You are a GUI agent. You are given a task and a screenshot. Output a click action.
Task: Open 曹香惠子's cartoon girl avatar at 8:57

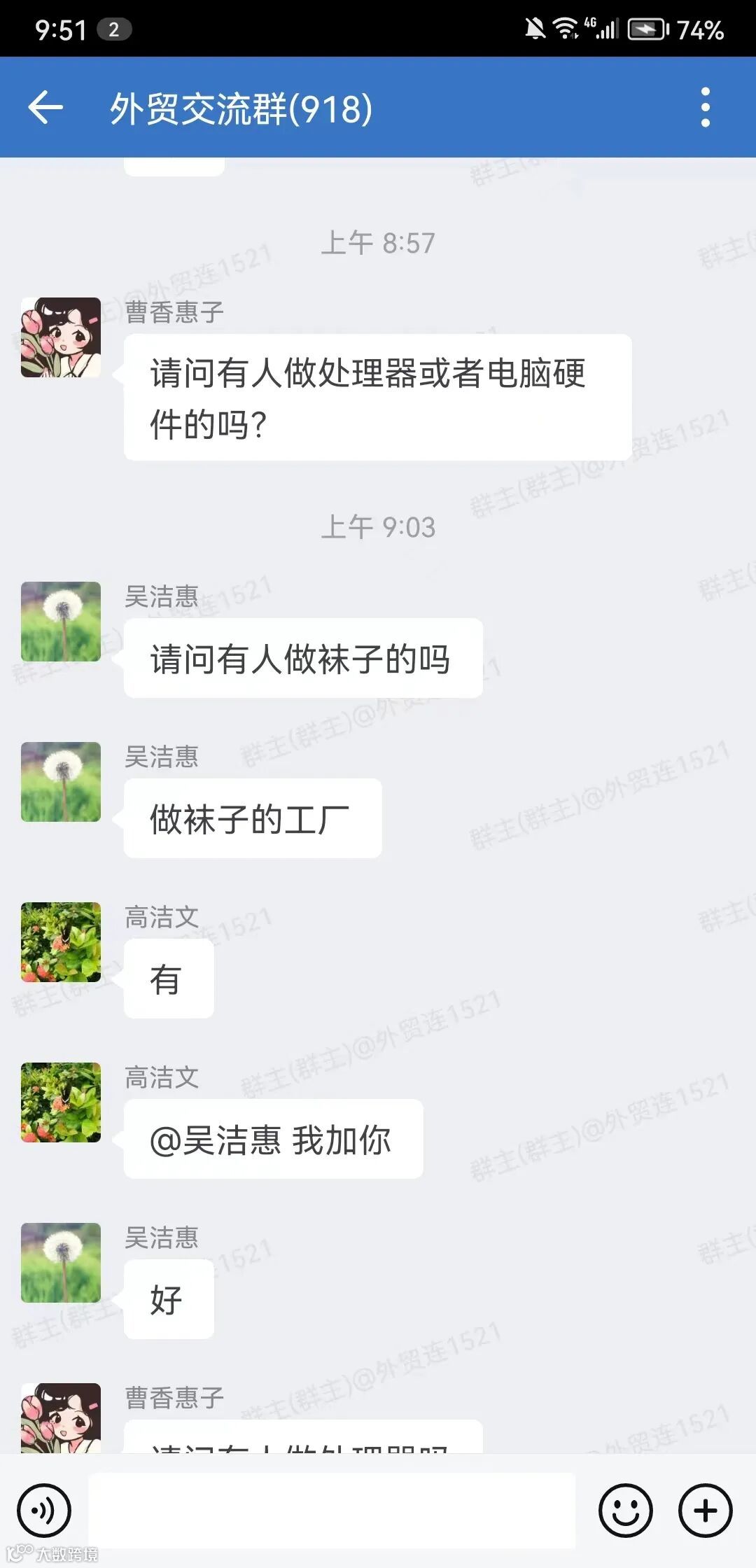[61, 337]
